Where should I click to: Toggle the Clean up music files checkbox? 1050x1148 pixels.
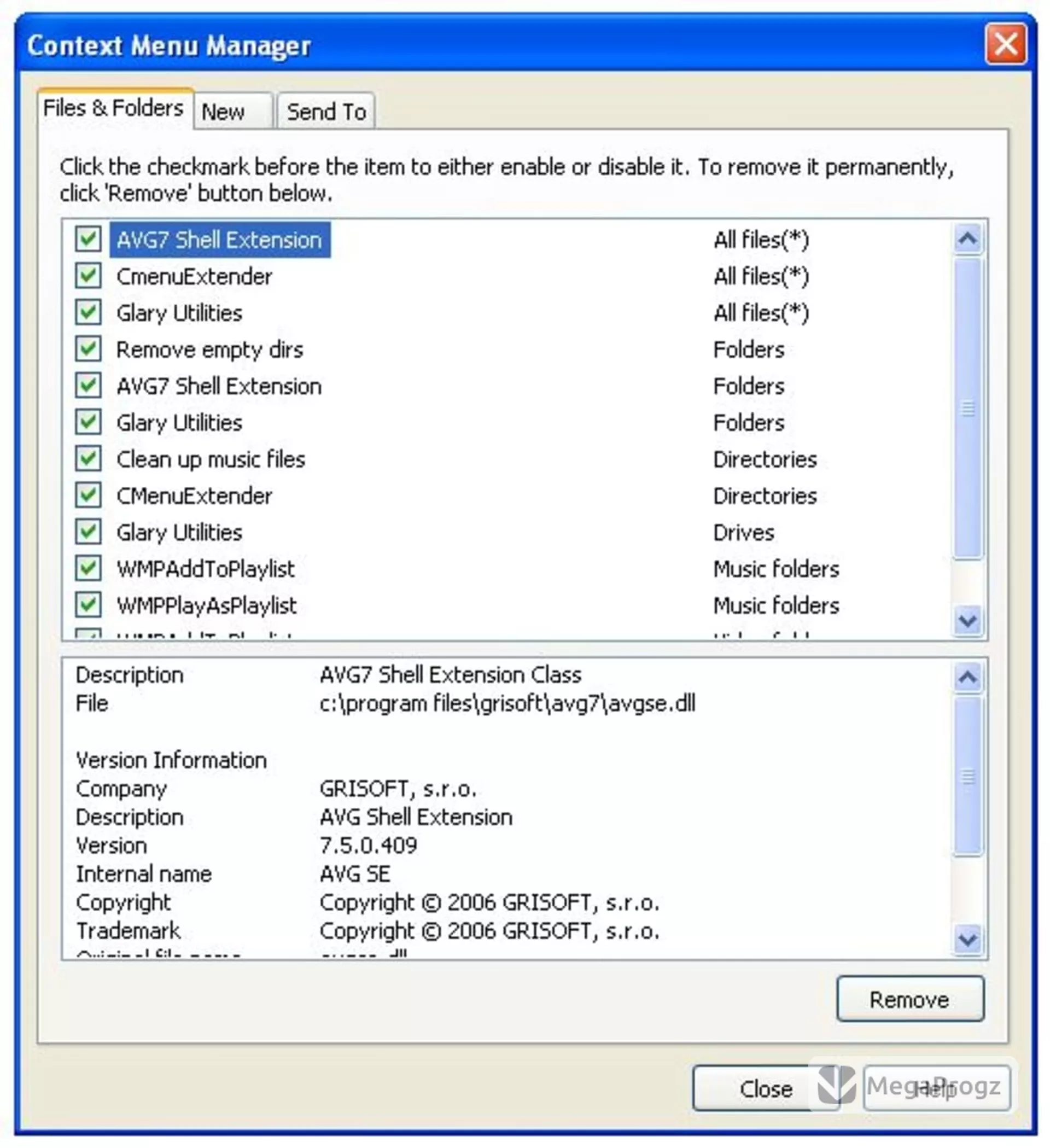click(88, 459)
